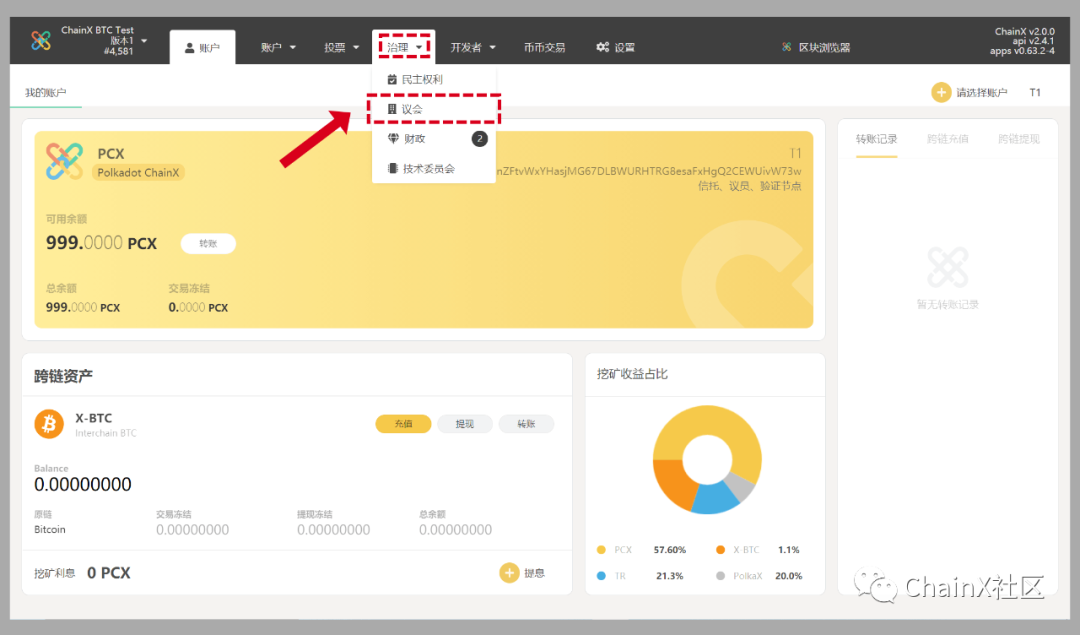This screenshot has height=635, width=1080.
Task: Click the 交易冻结 0.0000 PCX value on PCX card
Action: (198, 307)
